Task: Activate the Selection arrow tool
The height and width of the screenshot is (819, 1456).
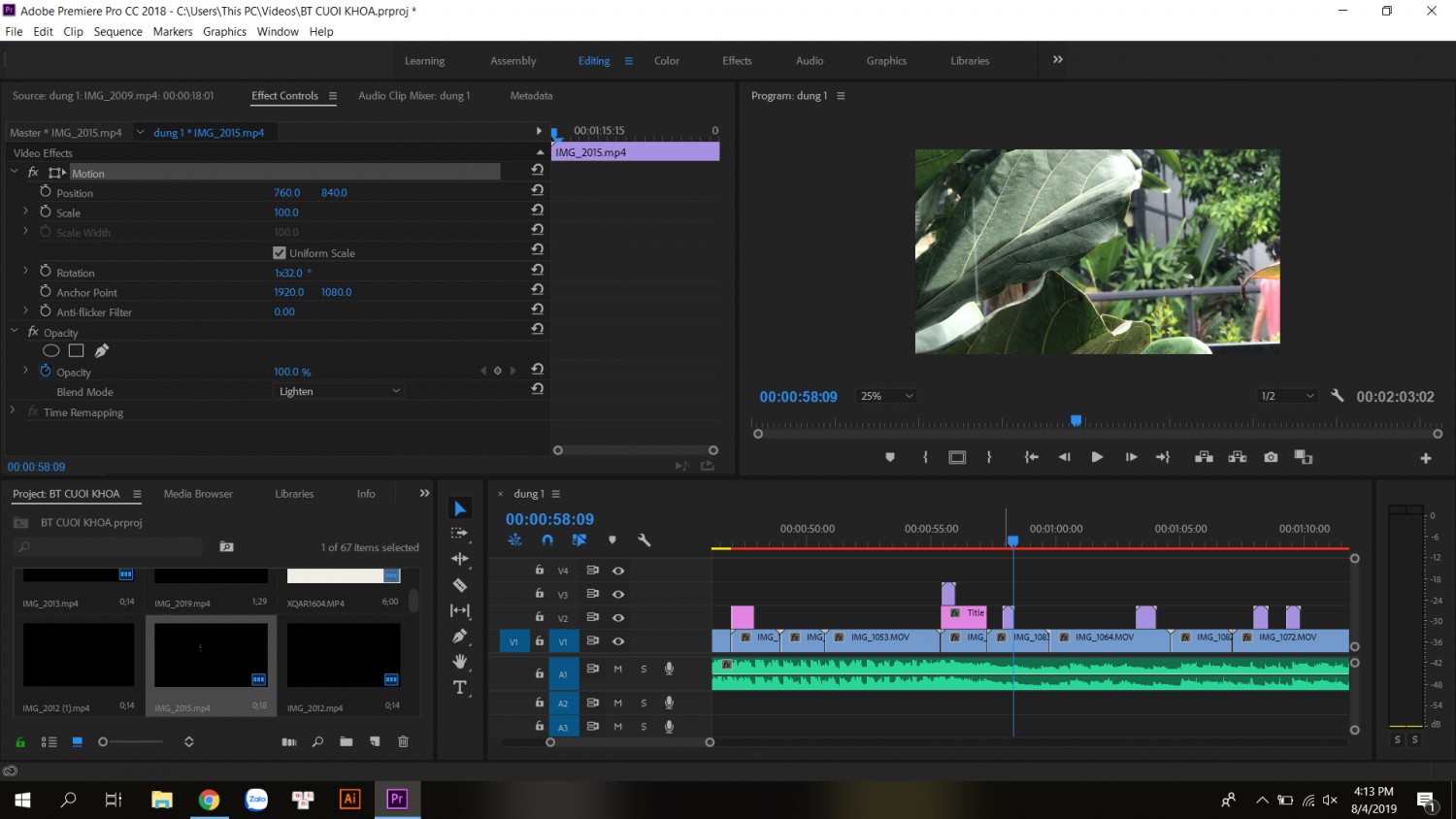Action: 460,508
